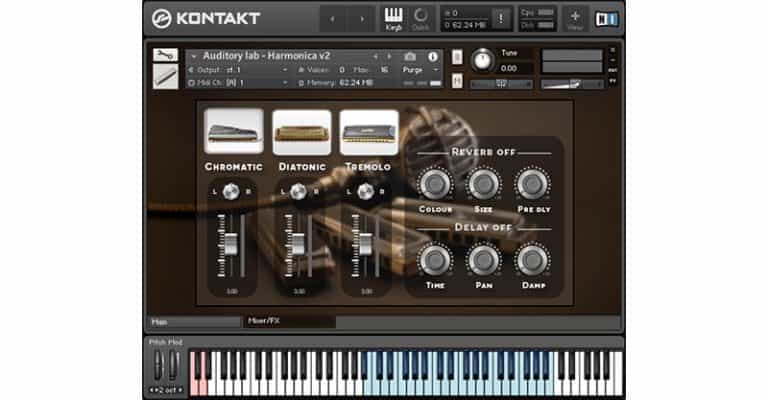Go to the previous item with the header left arrow

point(333,19)
